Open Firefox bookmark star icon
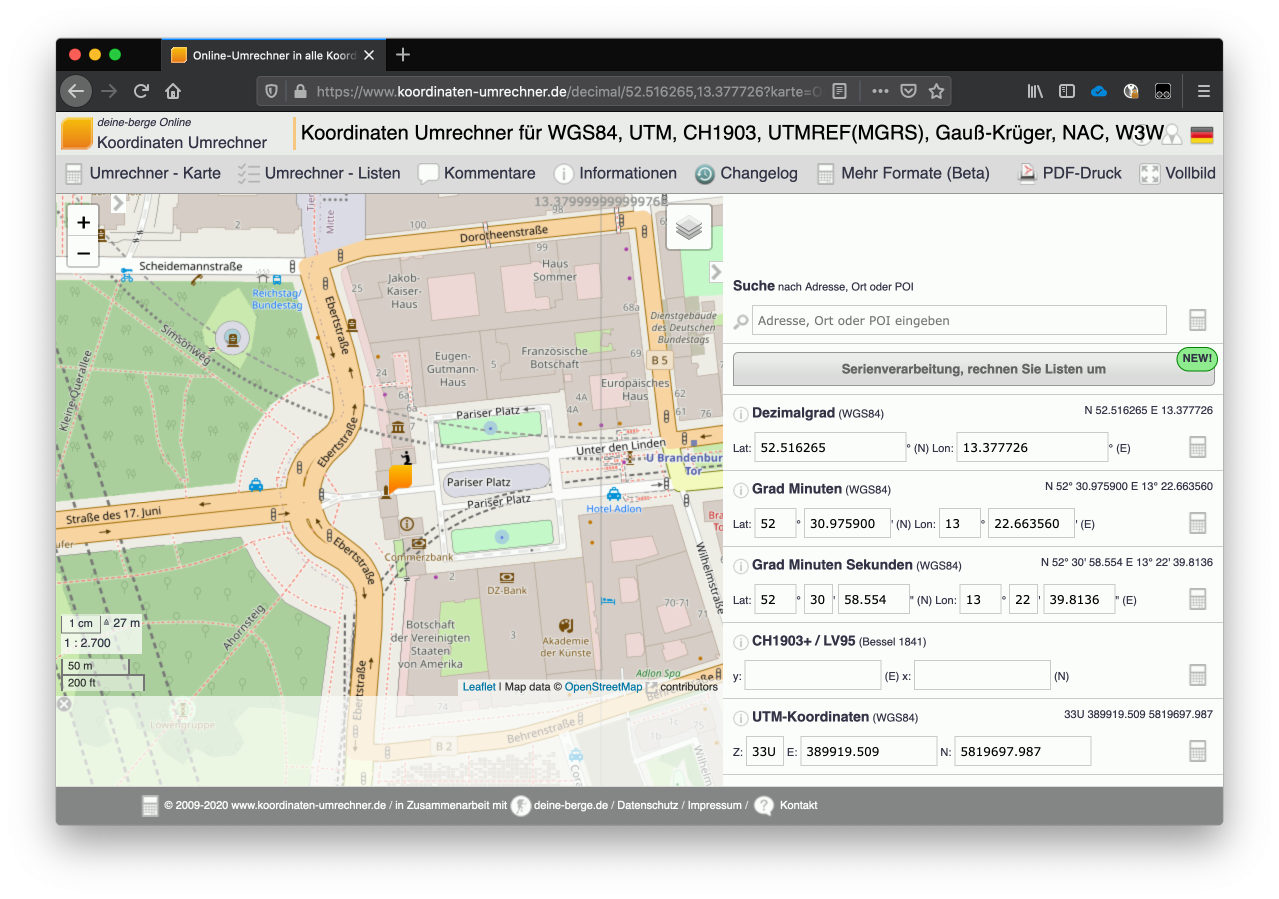This screenshot has width=1279, height=899. 936,91
